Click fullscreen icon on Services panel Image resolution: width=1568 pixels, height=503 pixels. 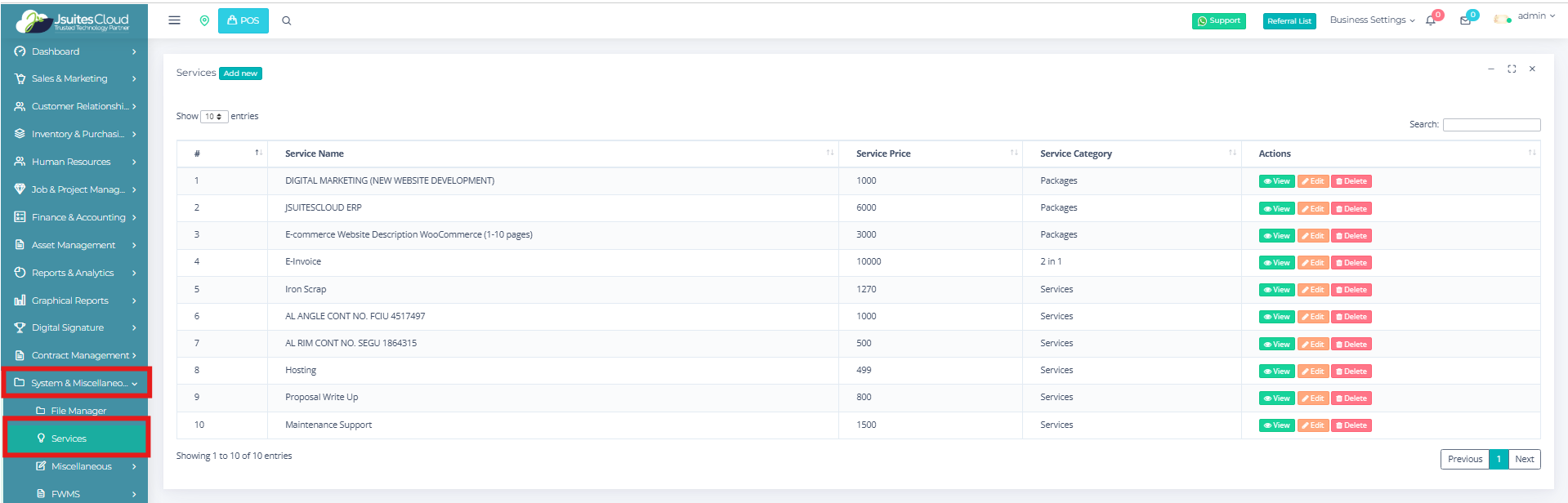coord(1512,69)
